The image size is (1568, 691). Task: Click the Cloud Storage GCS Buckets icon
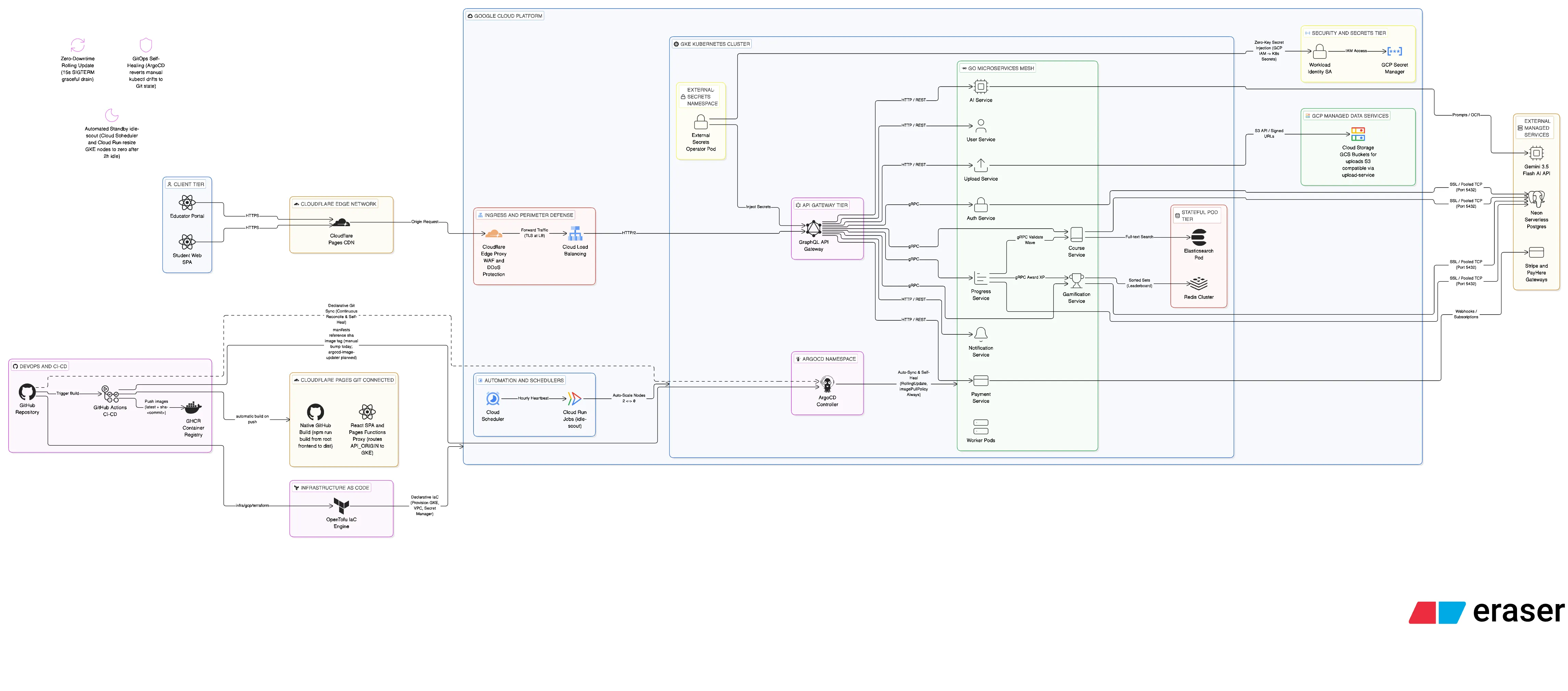click(1358, 134)
